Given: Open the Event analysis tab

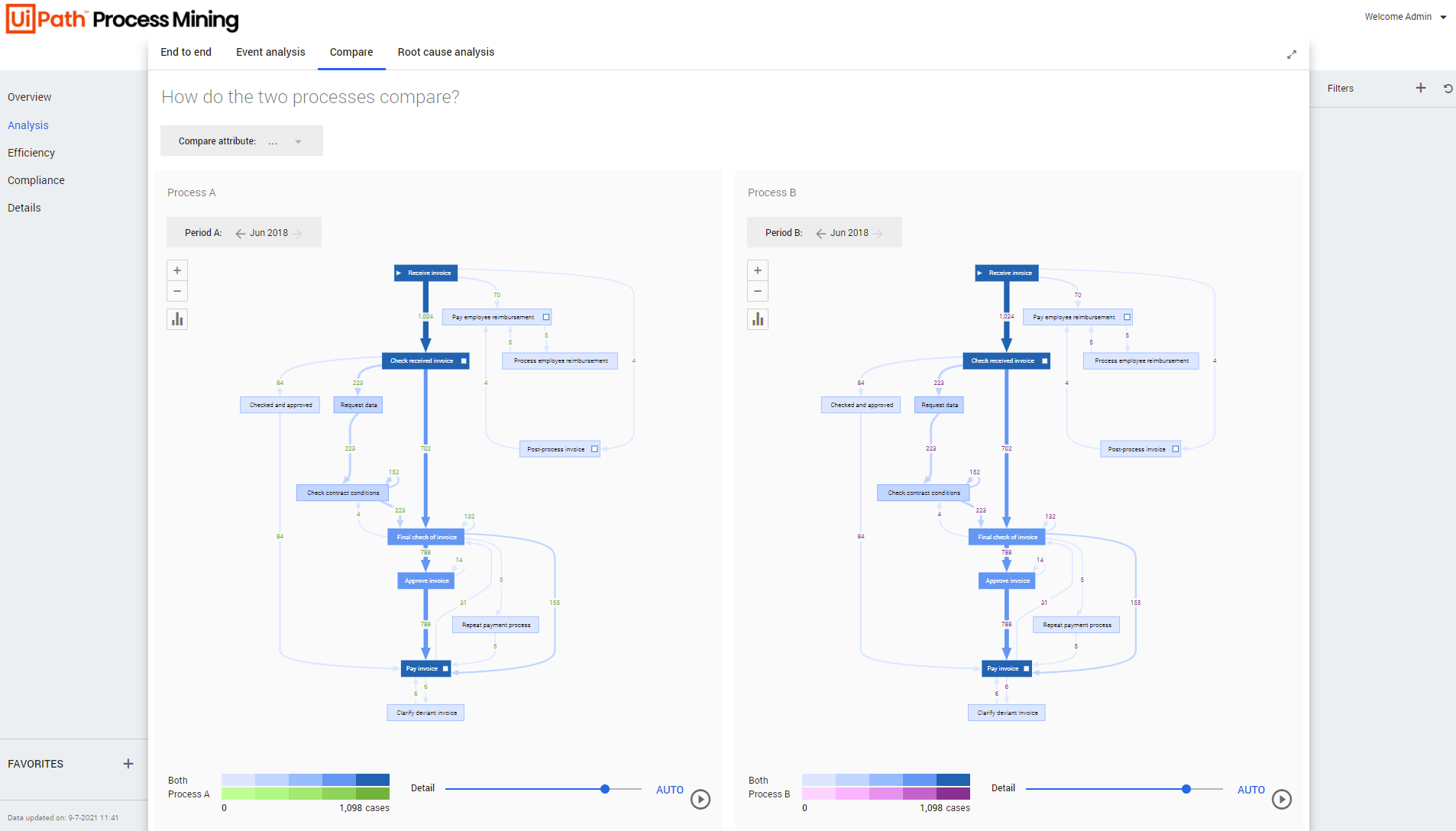Looking at the screenshot, I should pyautogui.click(x=270, y=52).
